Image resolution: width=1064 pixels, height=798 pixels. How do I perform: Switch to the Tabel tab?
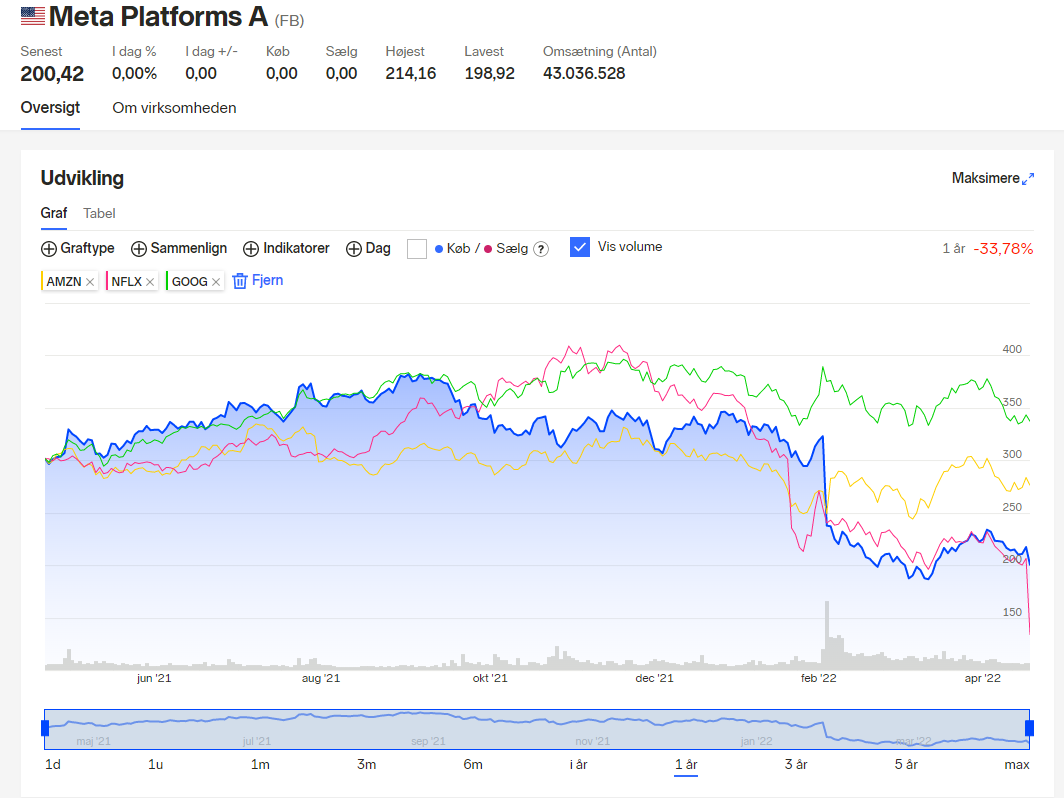coord(99,213)
